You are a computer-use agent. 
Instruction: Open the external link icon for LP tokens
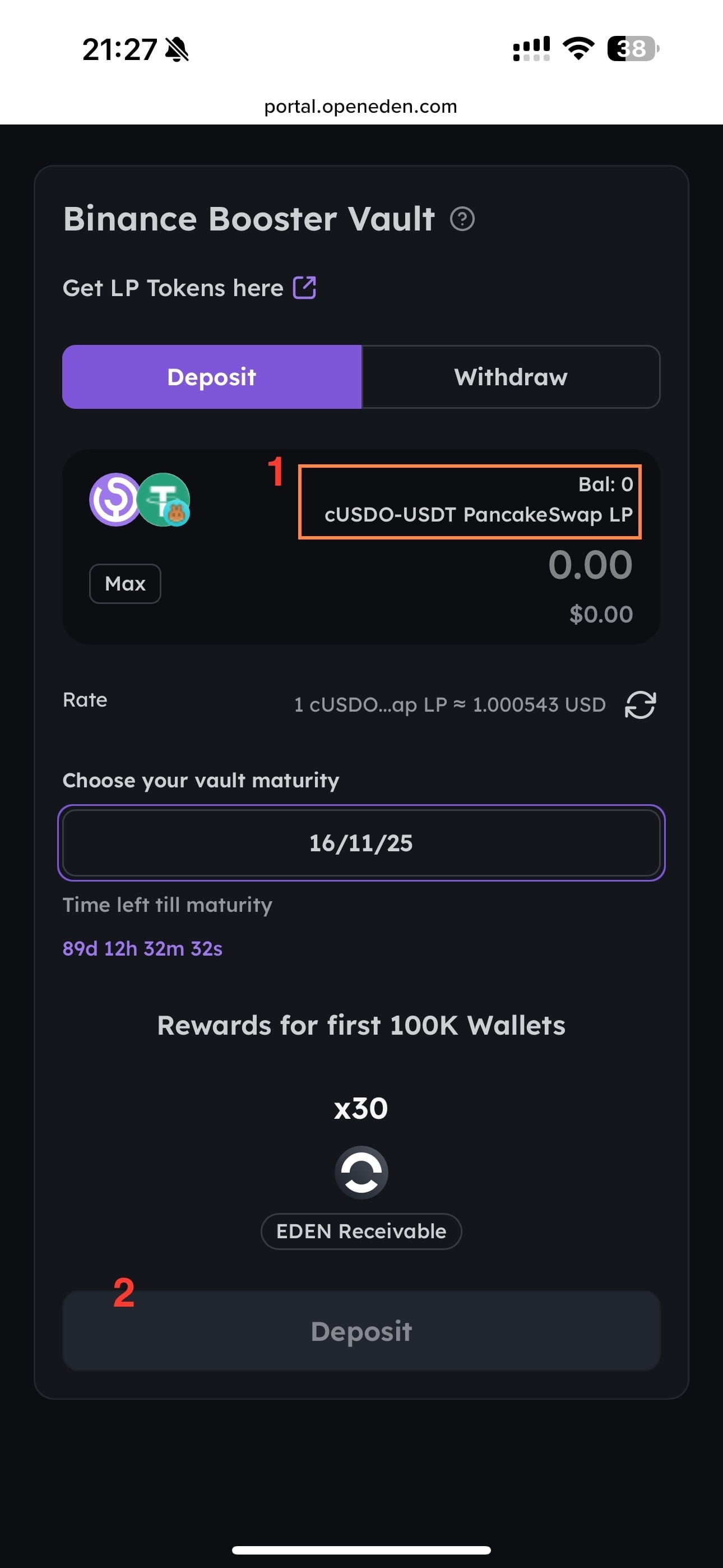click(304, 288)
